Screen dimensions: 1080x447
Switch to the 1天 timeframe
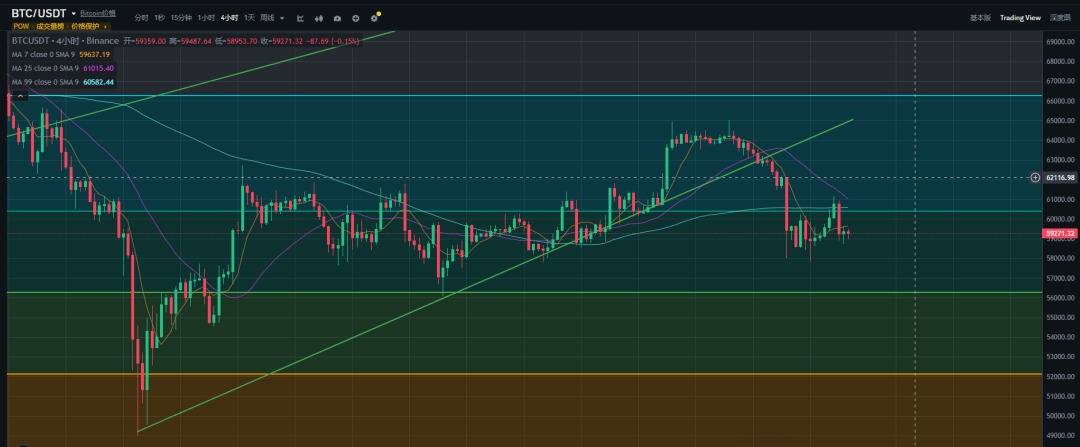click(x=249, y=18)
